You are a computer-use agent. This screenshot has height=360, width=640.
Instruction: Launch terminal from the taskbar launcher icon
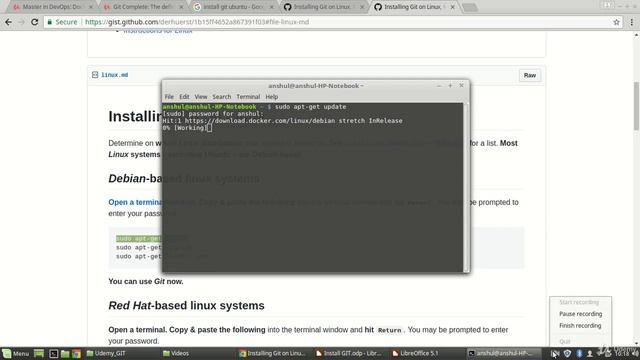pyautogui.click(x=53, y=353)
